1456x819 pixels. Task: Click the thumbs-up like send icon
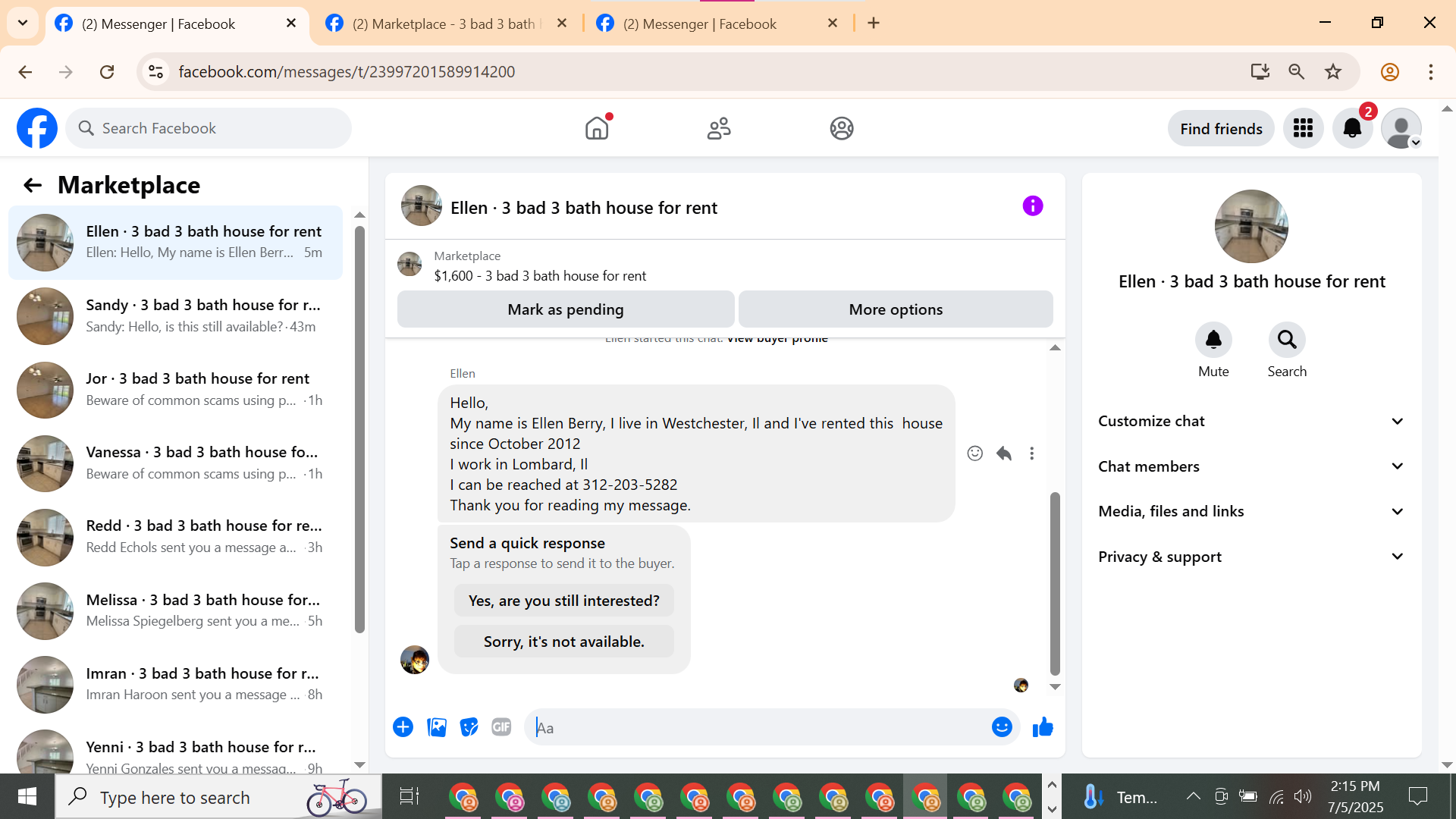click(1043, 727)
